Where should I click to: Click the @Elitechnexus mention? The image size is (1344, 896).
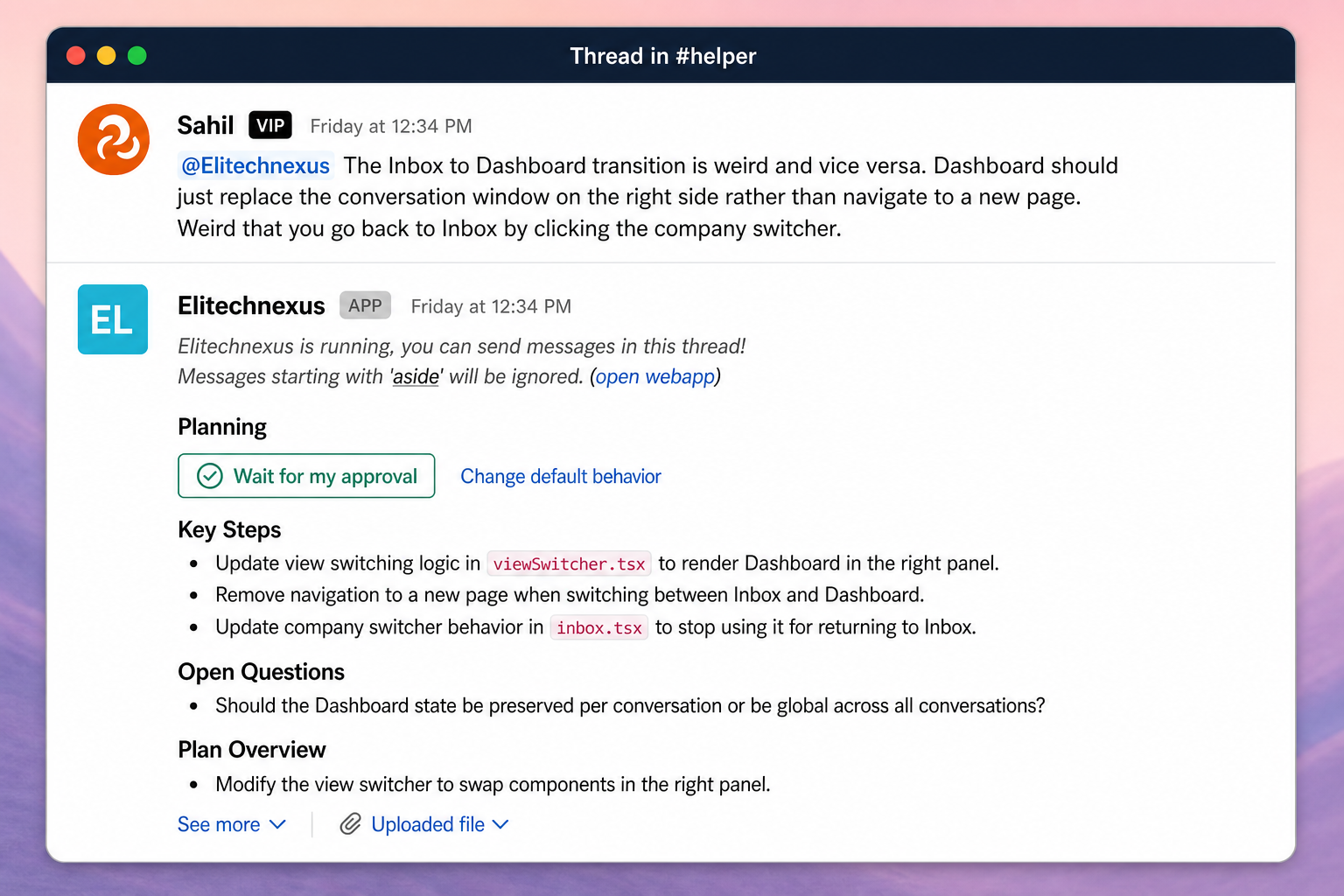(x=255, y=165)
